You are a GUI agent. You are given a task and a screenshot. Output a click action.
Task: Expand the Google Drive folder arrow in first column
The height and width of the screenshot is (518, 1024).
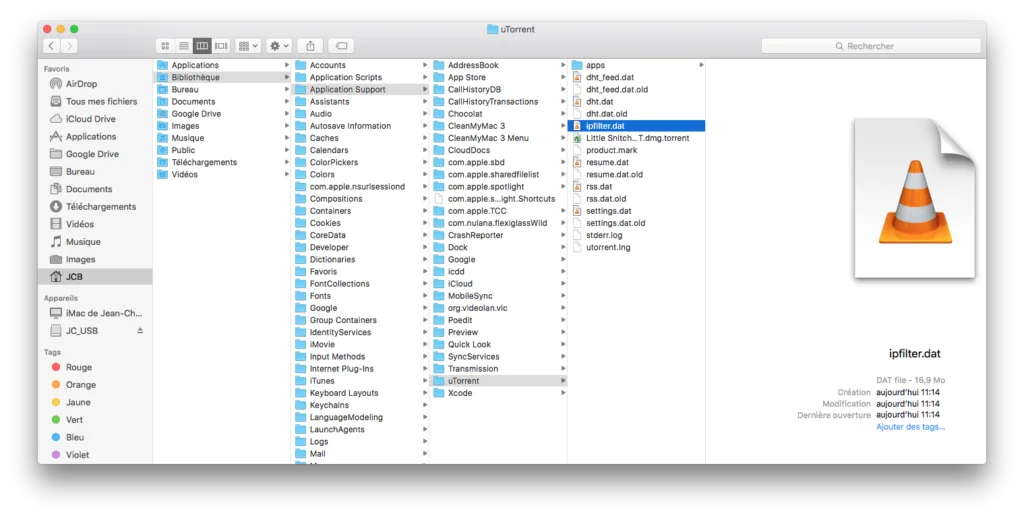pyautogui.click(x=287, y=114)
